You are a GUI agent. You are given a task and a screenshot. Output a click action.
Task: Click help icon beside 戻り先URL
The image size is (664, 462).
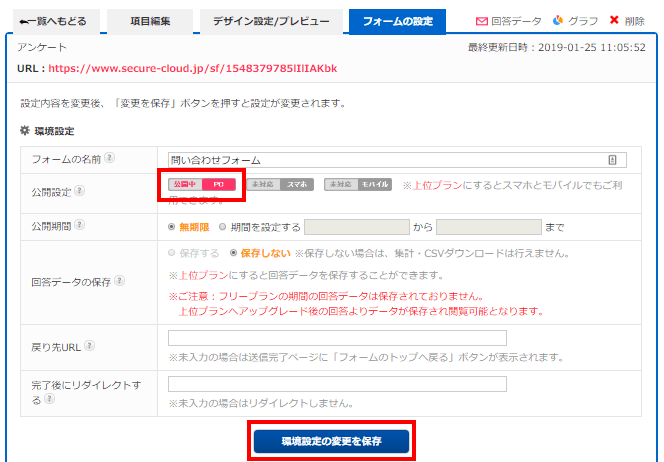pos(89,345)
